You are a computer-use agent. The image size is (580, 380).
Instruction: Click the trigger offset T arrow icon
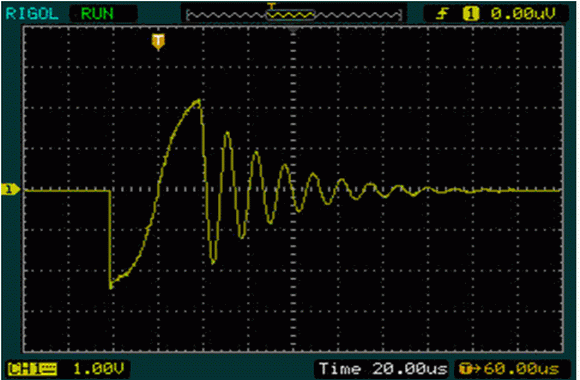[x=471, y=369]
